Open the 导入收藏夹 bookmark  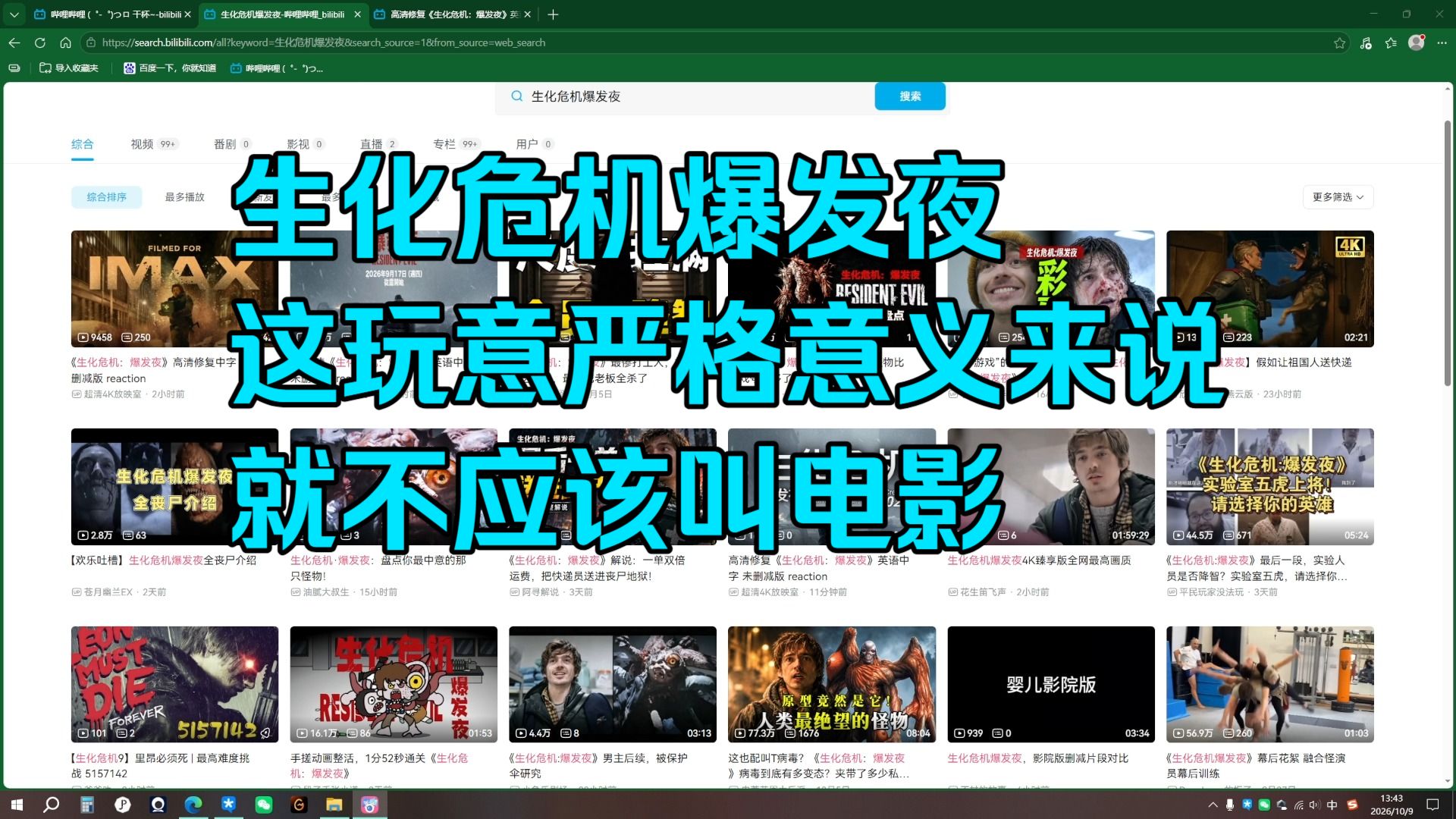click(x=69, y=68)
